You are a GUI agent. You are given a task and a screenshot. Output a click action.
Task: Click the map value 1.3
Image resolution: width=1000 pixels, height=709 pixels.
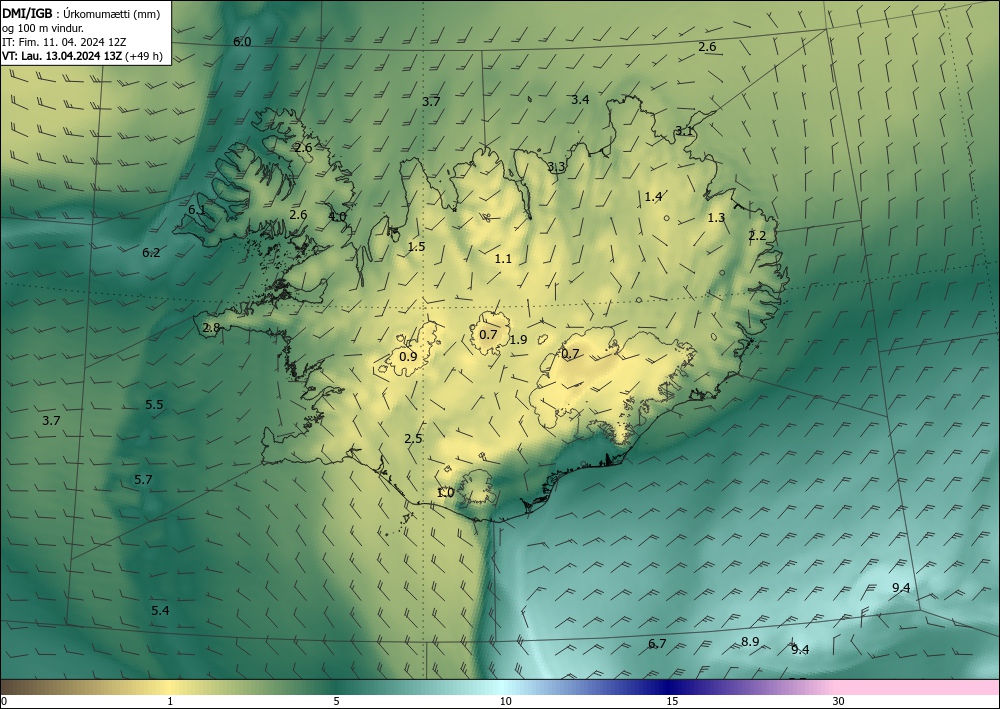pos(716,218)
